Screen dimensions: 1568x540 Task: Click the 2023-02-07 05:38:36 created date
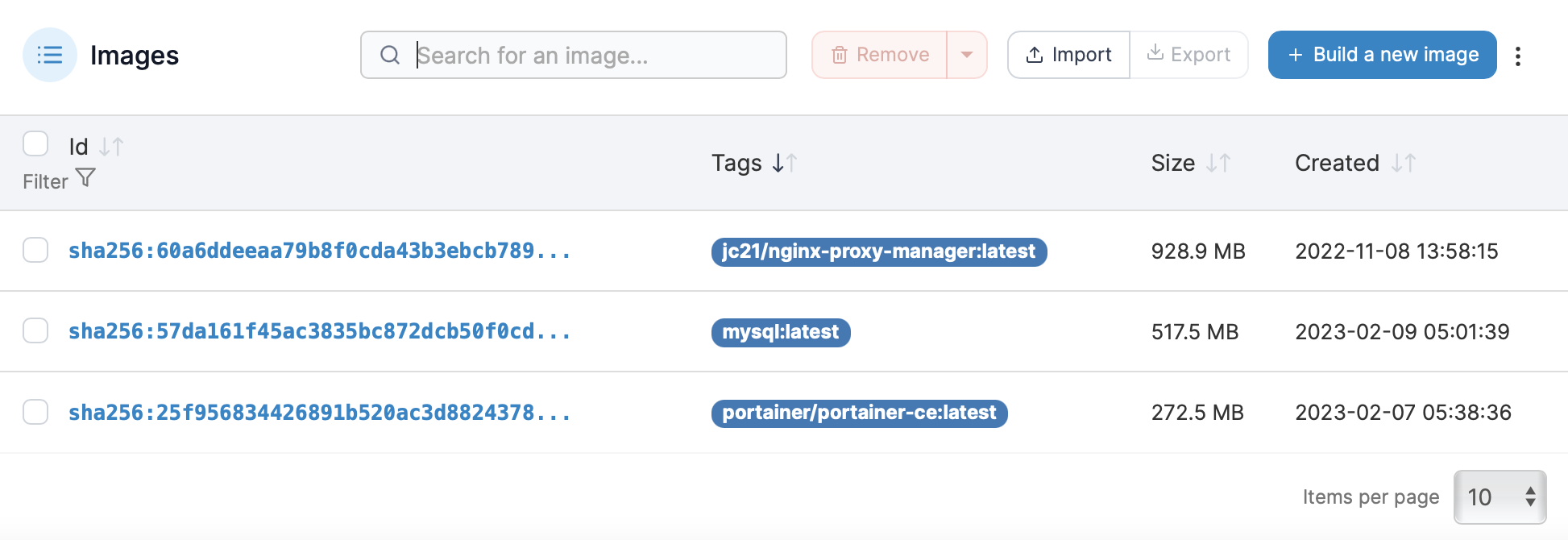[1403, 413]
